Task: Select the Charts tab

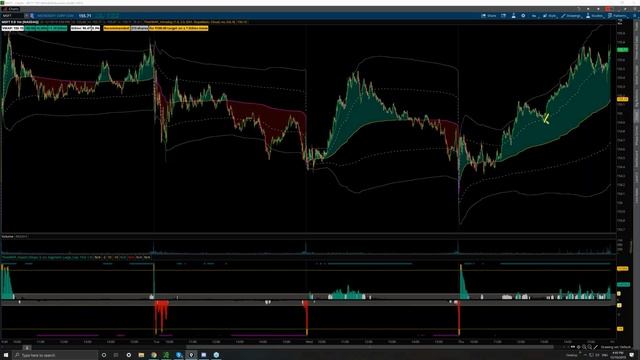Action: pos(11,9)
